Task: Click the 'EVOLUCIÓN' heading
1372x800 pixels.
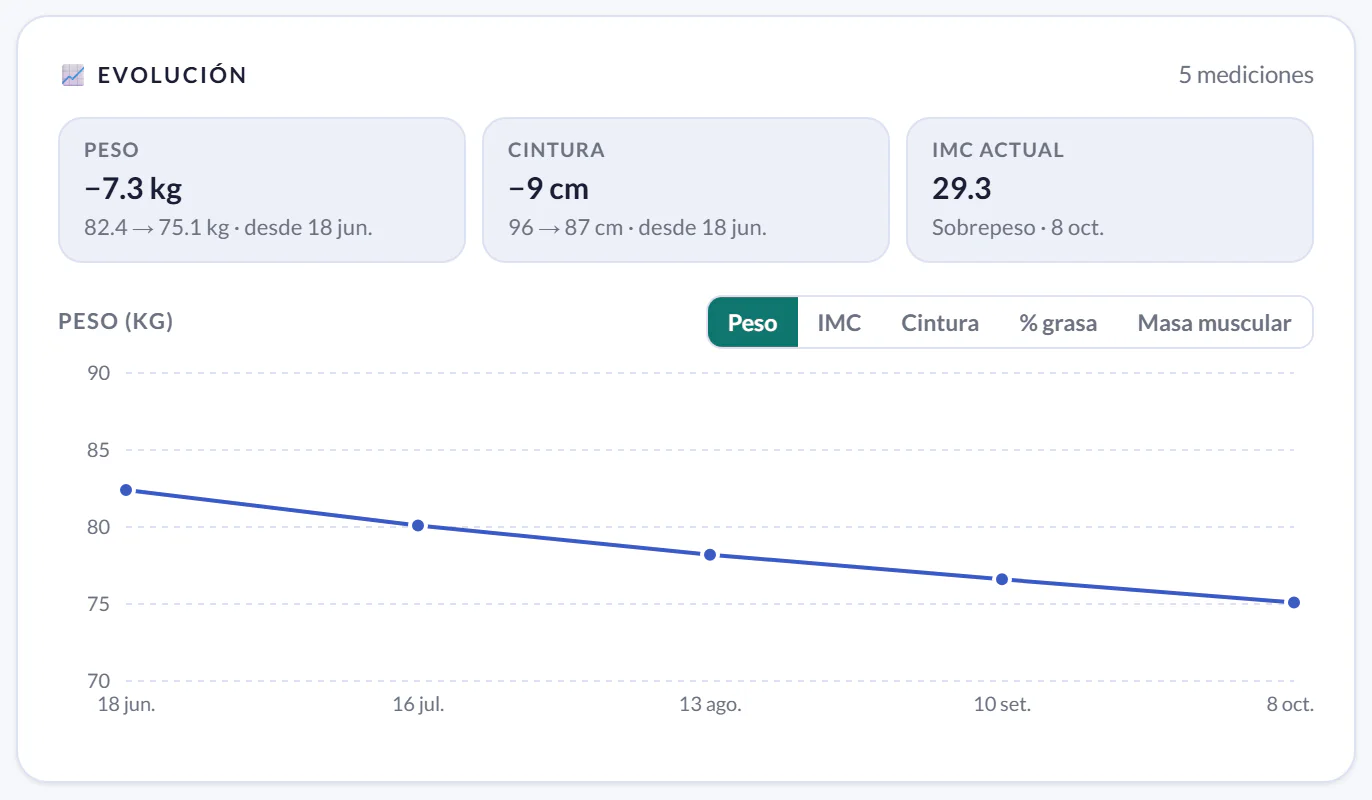Action: click(172, 75)
